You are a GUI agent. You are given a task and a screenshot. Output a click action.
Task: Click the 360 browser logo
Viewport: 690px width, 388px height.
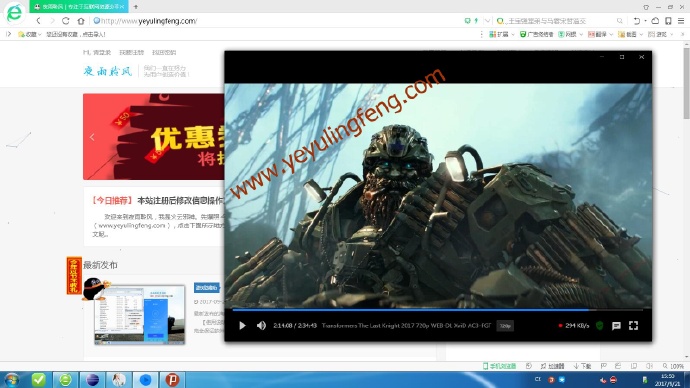pos(14,12)
